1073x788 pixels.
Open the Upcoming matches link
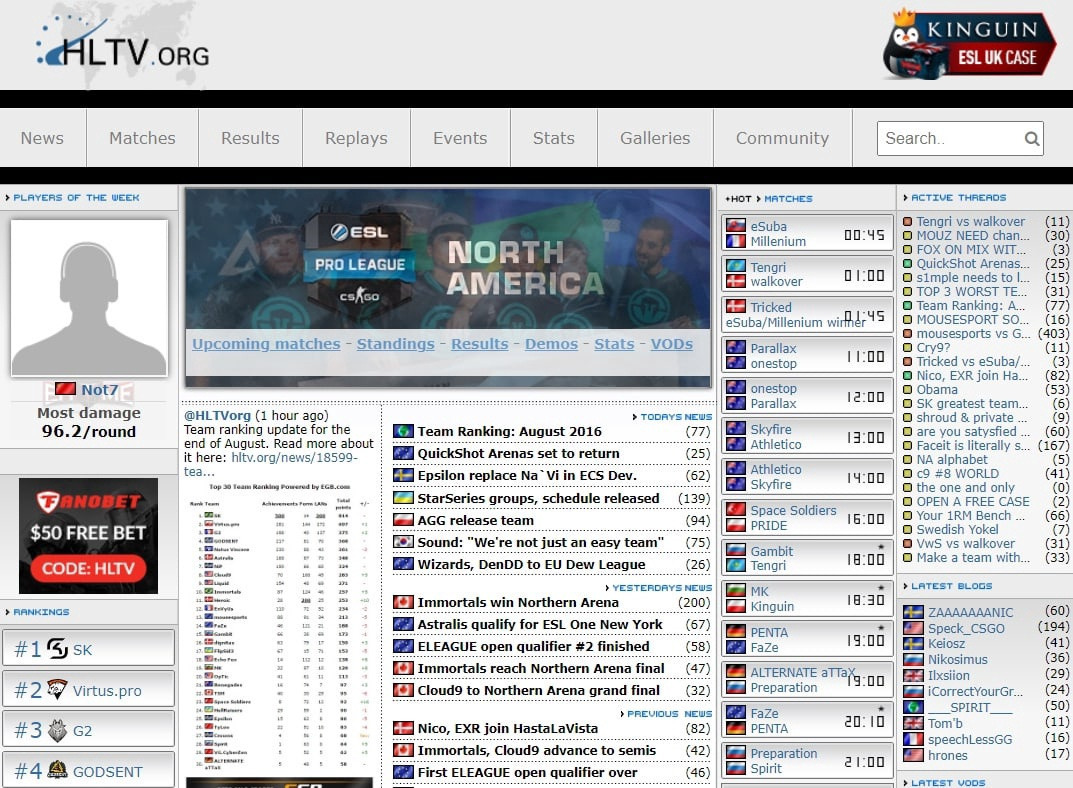coord(266,344)
